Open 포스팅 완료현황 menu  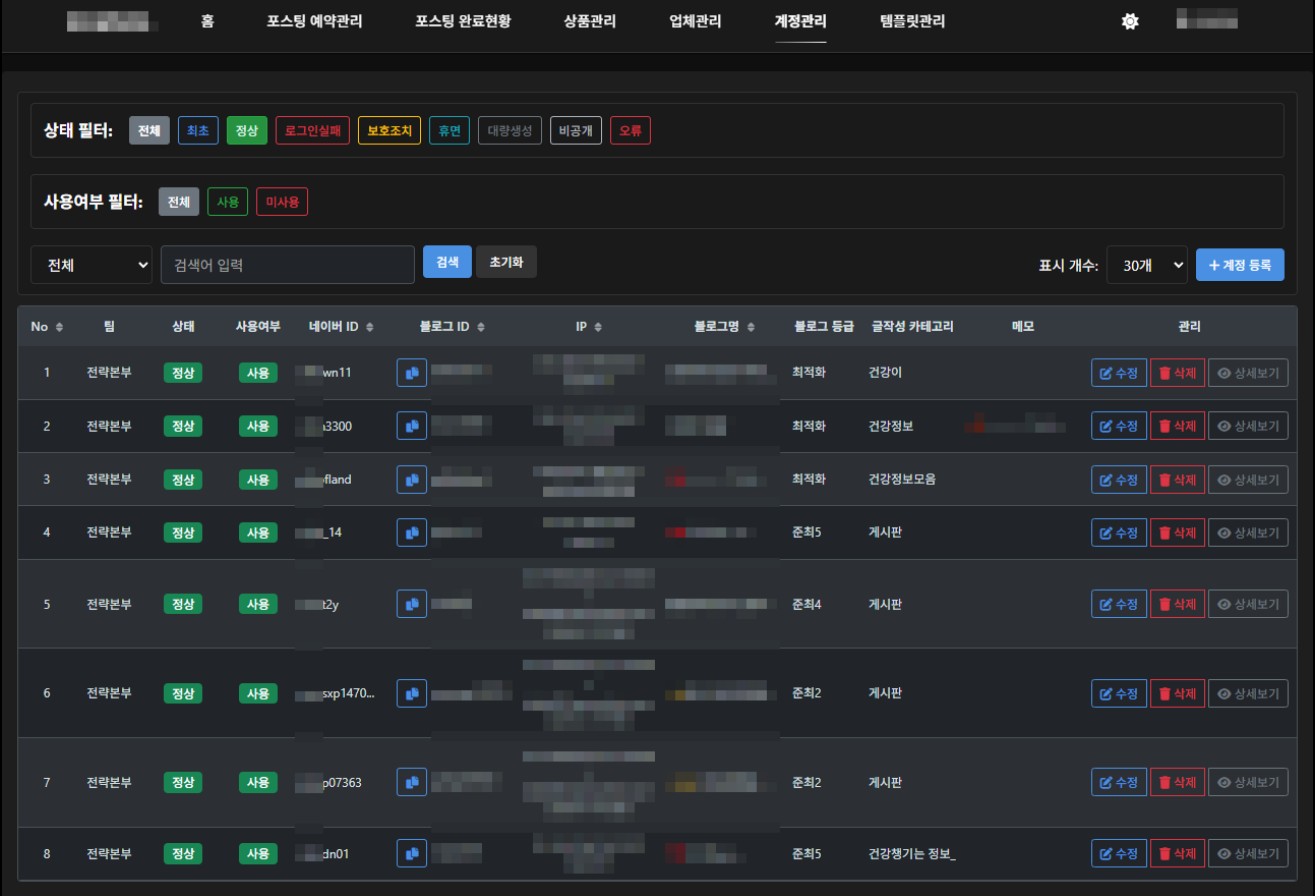click(463, 21)
